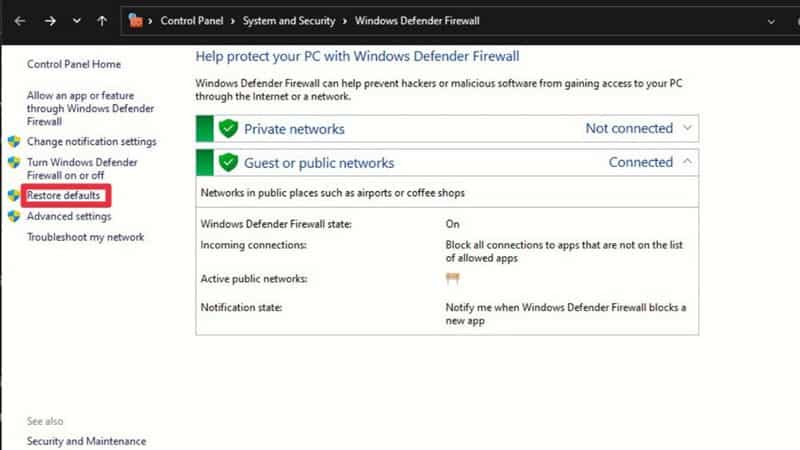The height and width of the screenshot is (450, 800).
Task: Go up one level with Up arrow
Action: [x=102, y=20]
